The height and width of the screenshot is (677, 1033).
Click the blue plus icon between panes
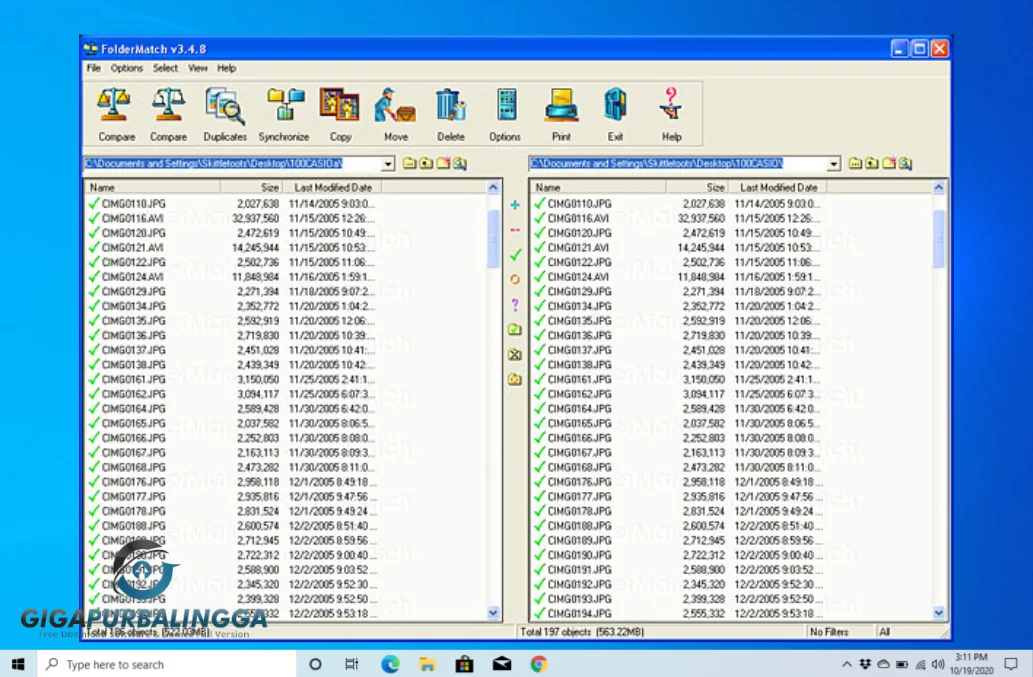pos(515,205)
